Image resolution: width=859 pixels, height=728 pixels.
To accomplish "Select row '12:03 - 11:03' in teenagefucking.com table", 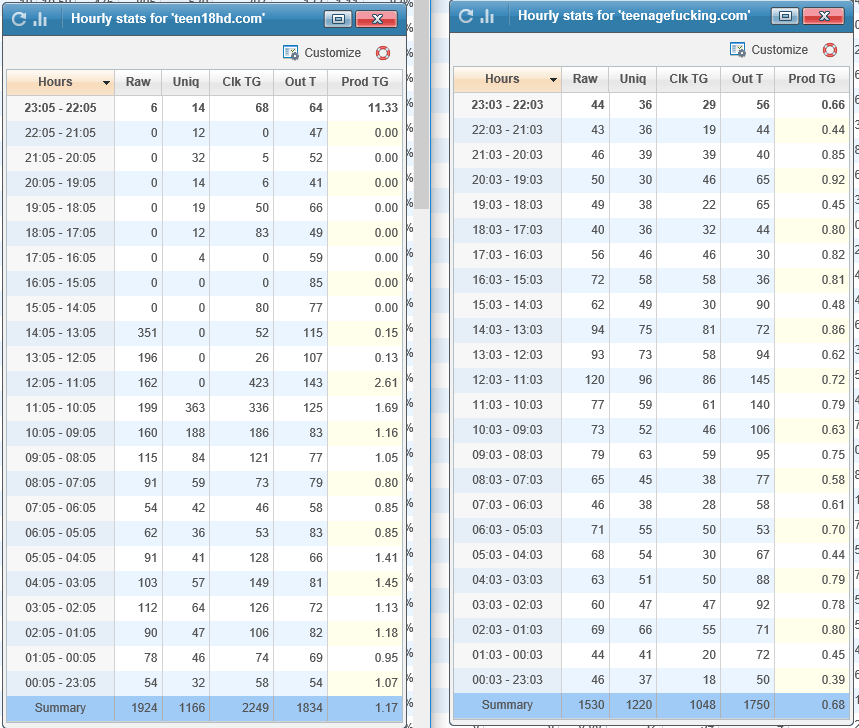I will click(x=651, y=380).
